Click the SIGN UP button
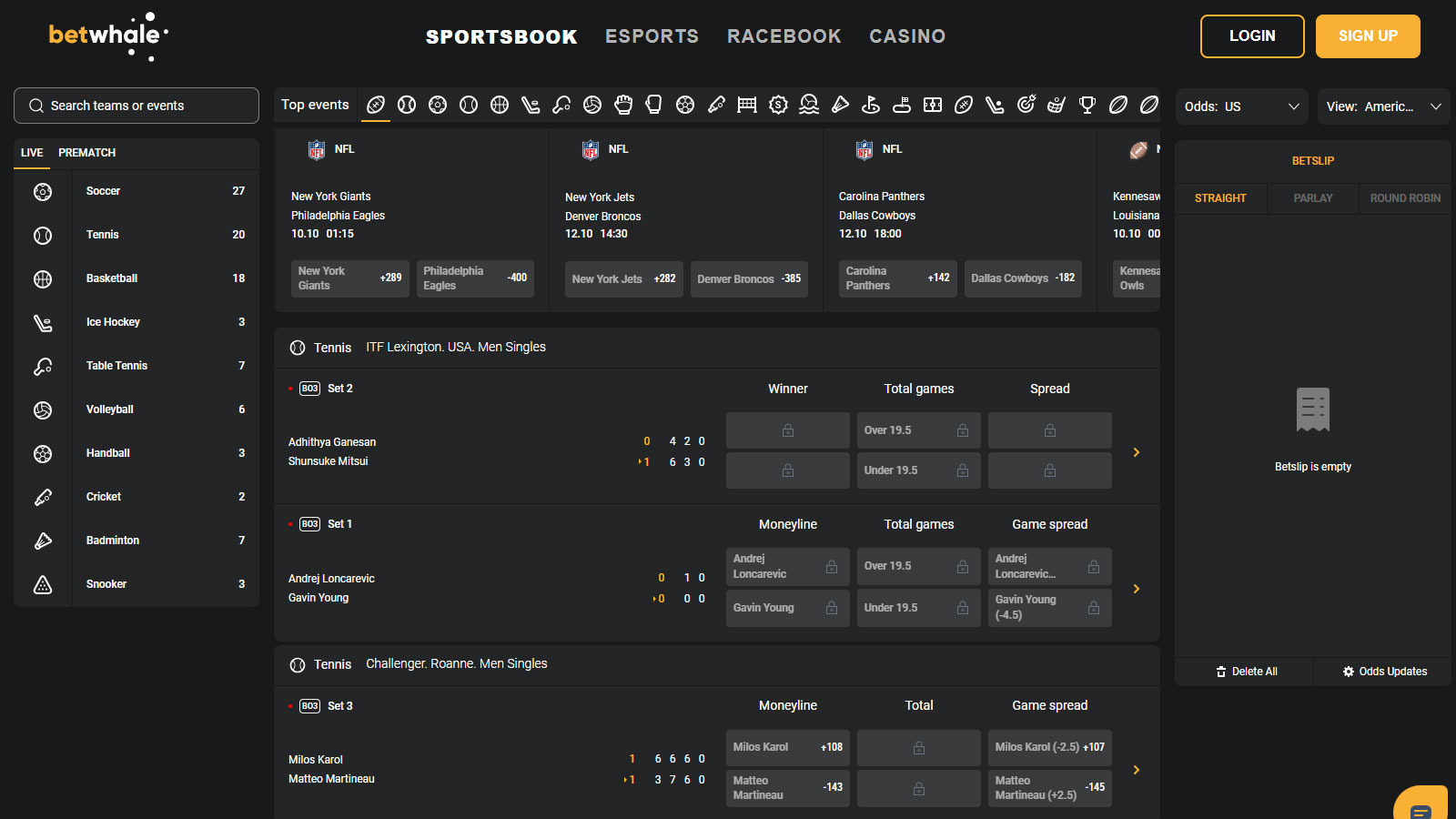 click(1367, 36)
